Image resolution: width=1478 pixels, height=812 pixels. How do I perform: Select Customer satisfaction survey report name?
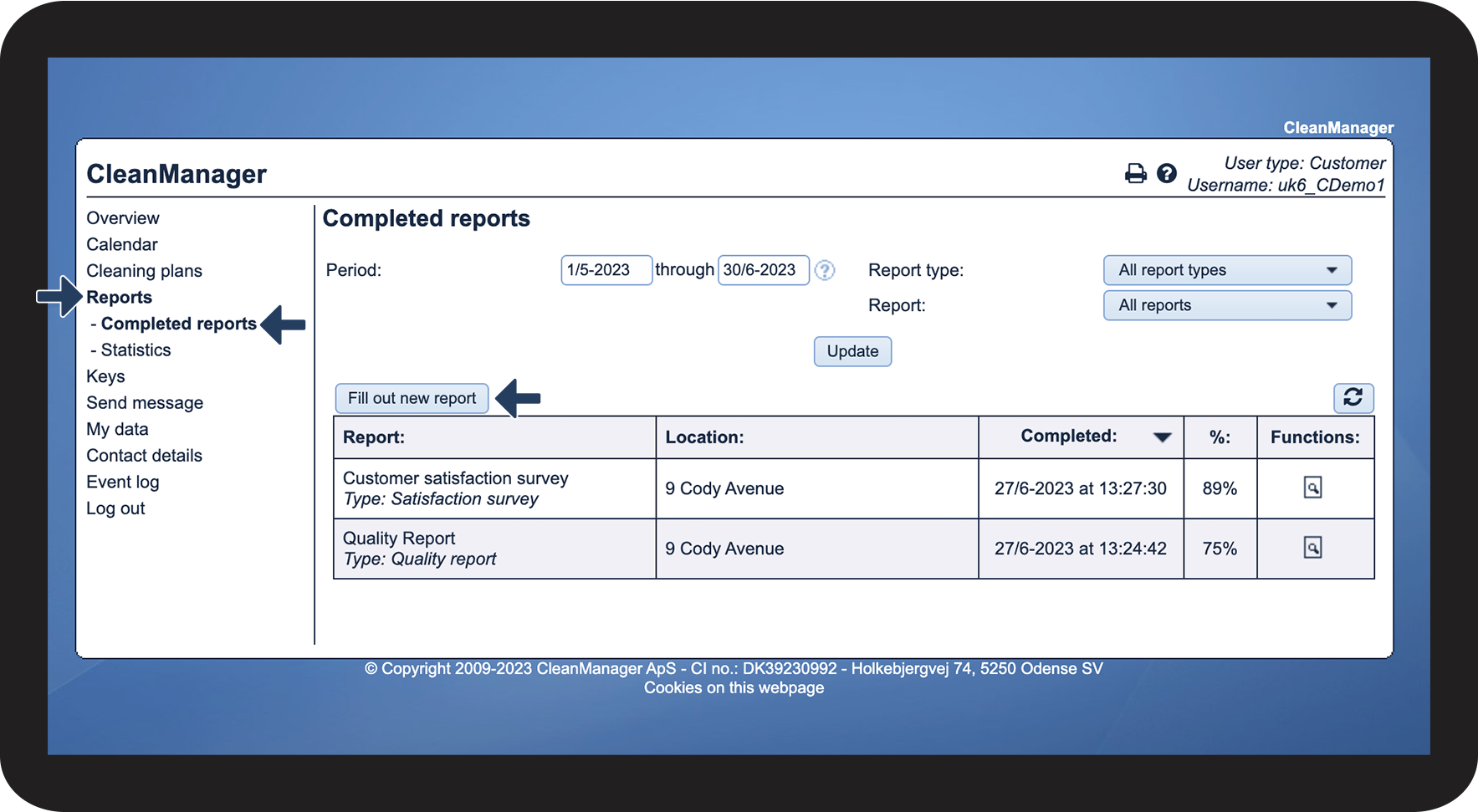coord(456,478)
